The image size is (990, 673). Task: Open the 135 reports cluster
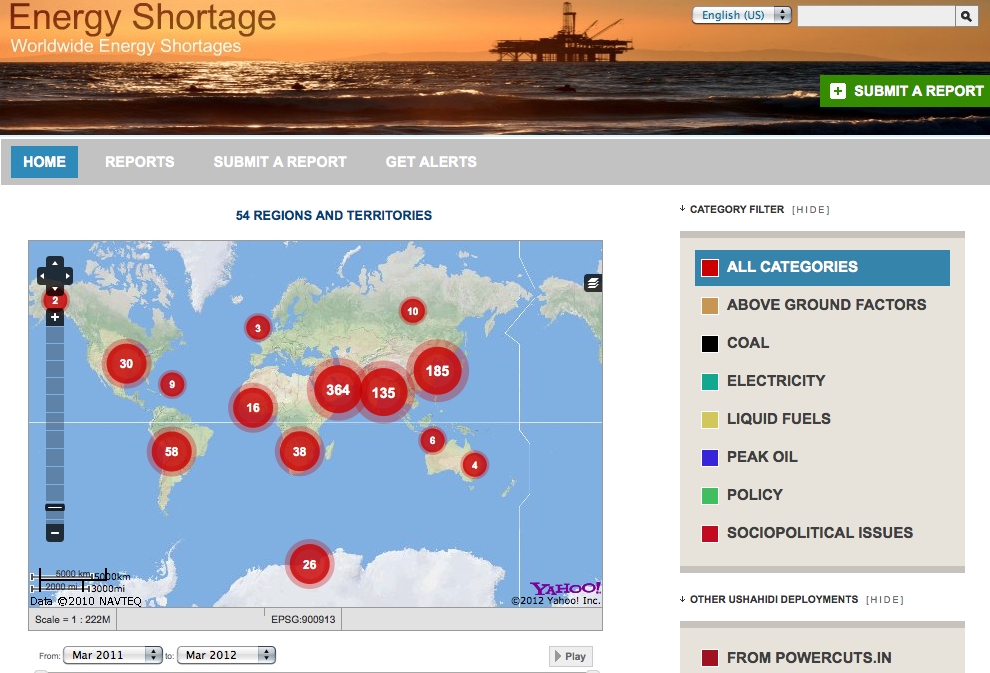click(x=383, y=393)
